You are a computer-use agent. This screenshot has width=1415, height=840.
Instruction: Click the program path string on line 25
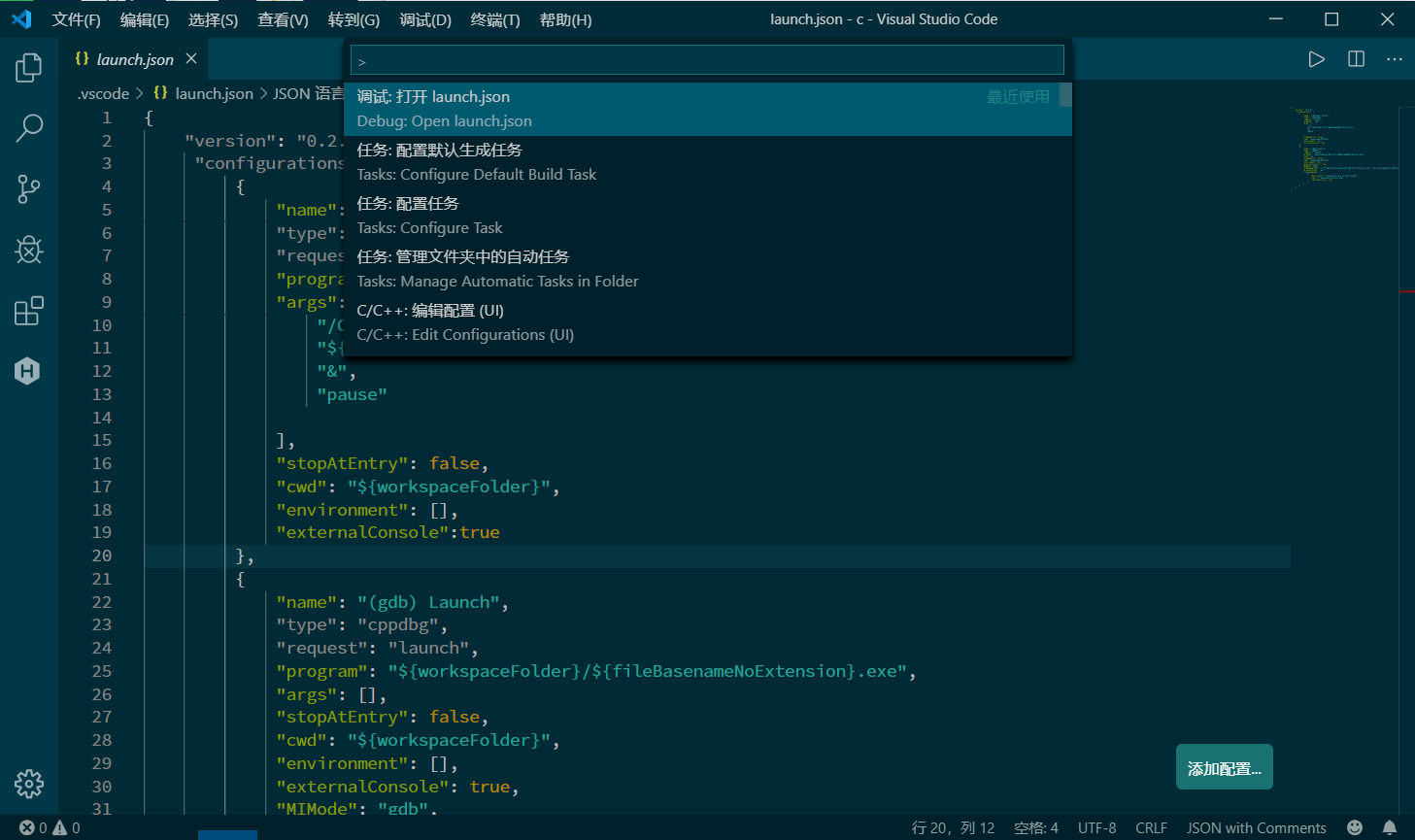point(648,671)
